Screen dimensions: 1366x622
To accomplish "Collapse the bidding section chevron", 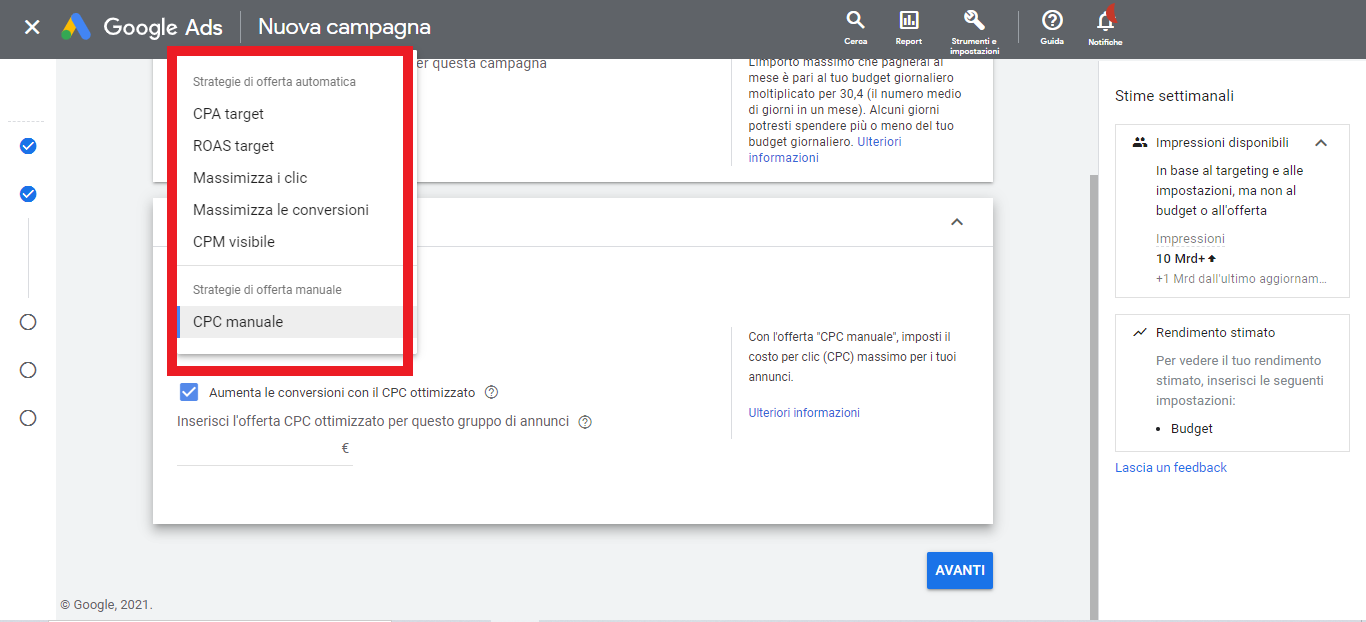I will (x=956, y=222).
